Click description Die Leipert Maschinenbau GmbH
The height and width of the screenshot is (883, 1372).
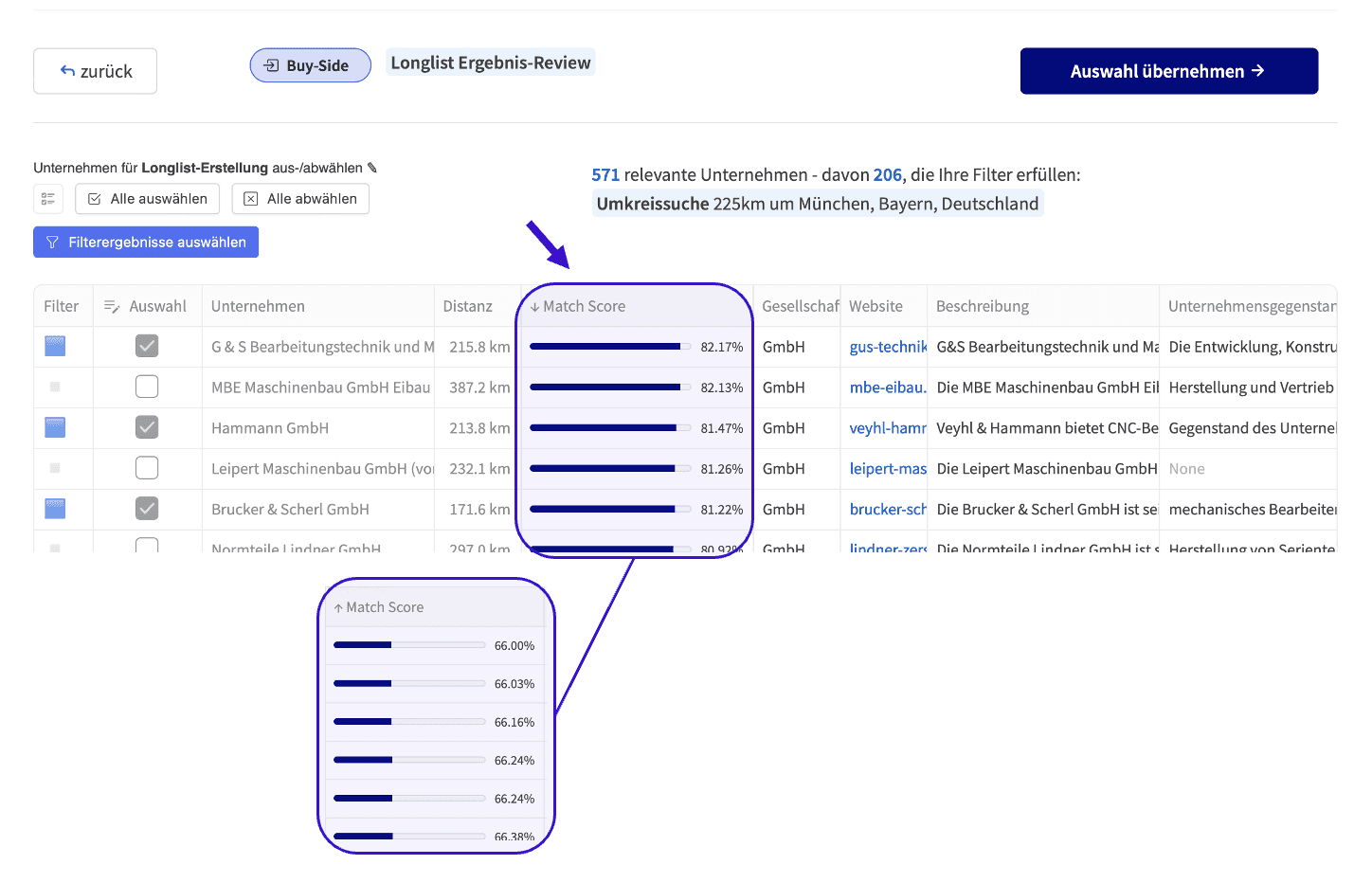[x=1047, y=469]
